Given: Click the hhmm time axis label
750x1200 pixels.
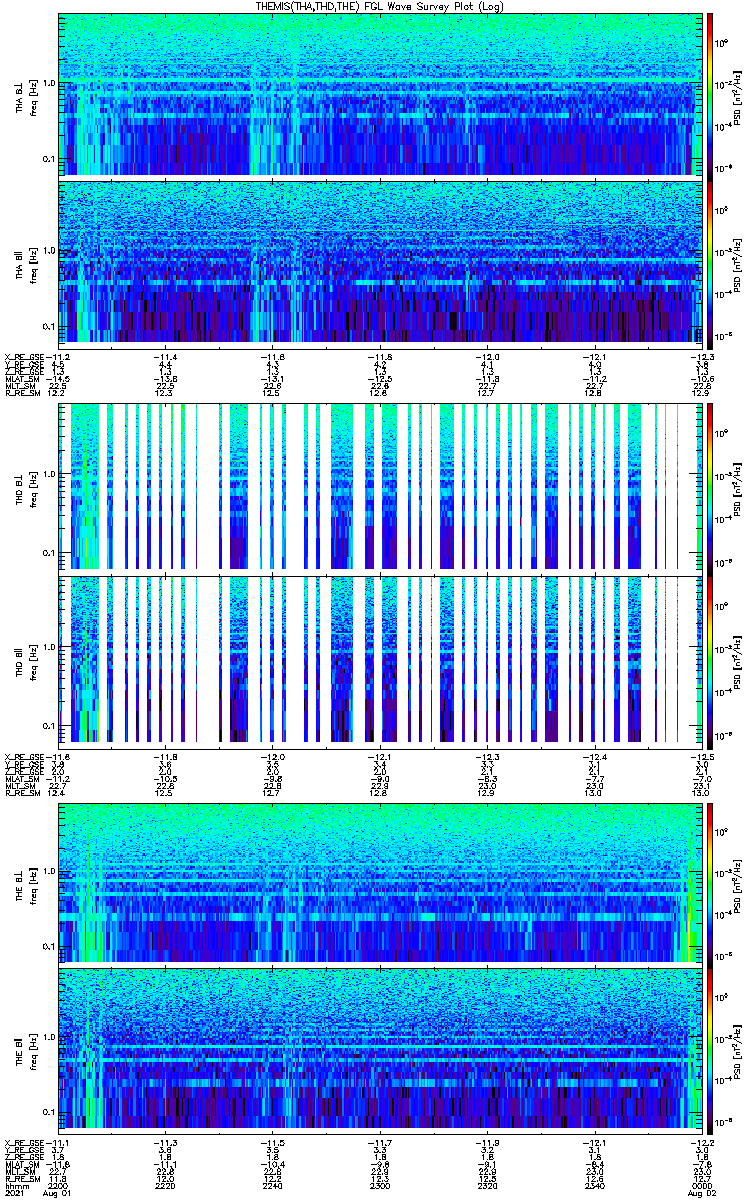Looking at the screenshot, I should click(16, 1187).
